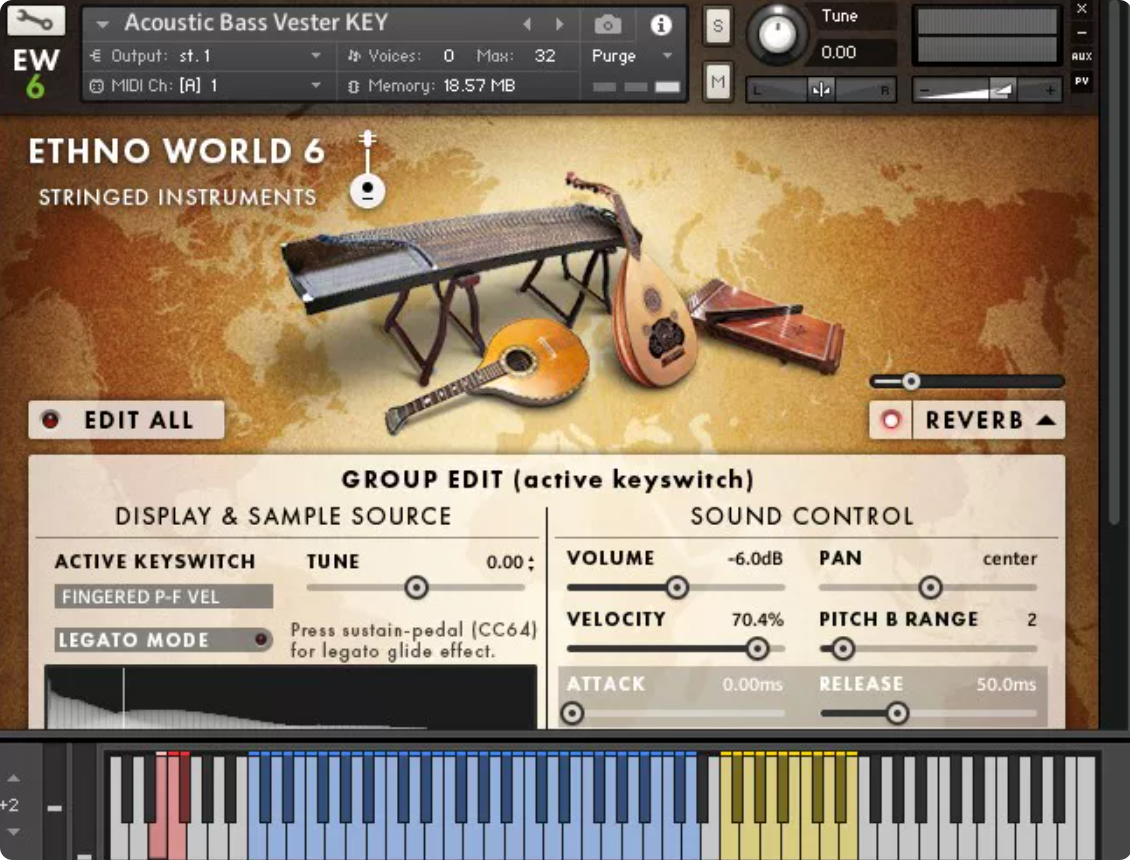The width and height of the screenshot is (1132, 860).
Task: Click the VELOCITY 70.4% value
Action: (757, 620)
